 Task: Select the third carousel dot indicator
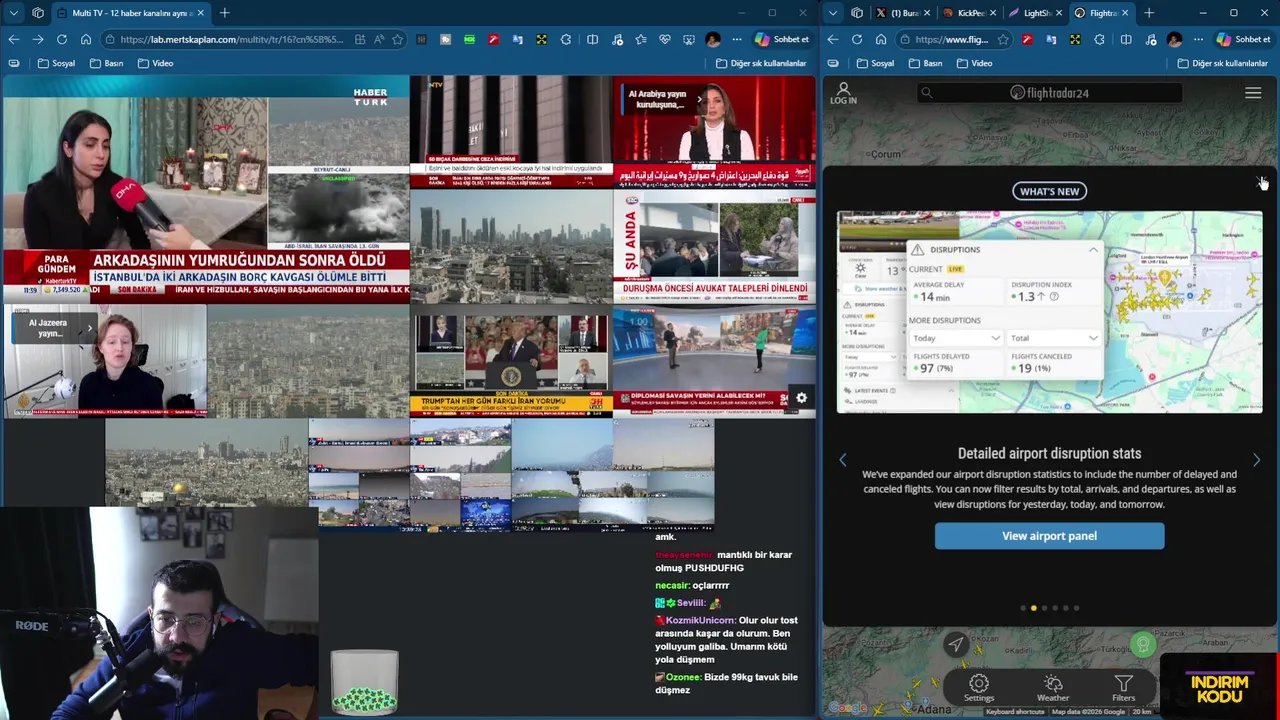point(1044,608)
